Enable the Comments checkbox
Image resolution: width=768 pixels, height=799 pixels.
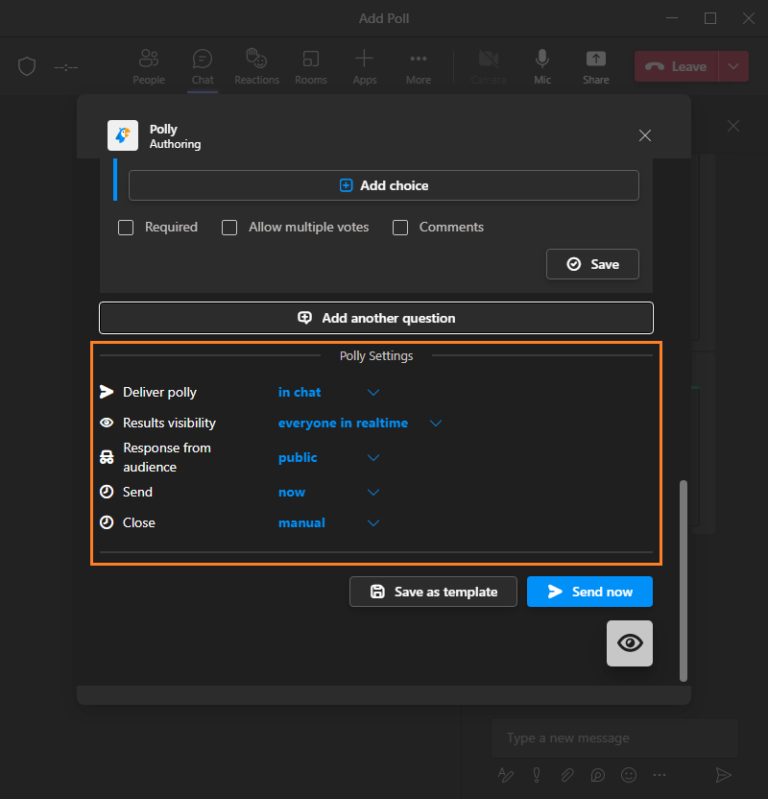(400, 227)
